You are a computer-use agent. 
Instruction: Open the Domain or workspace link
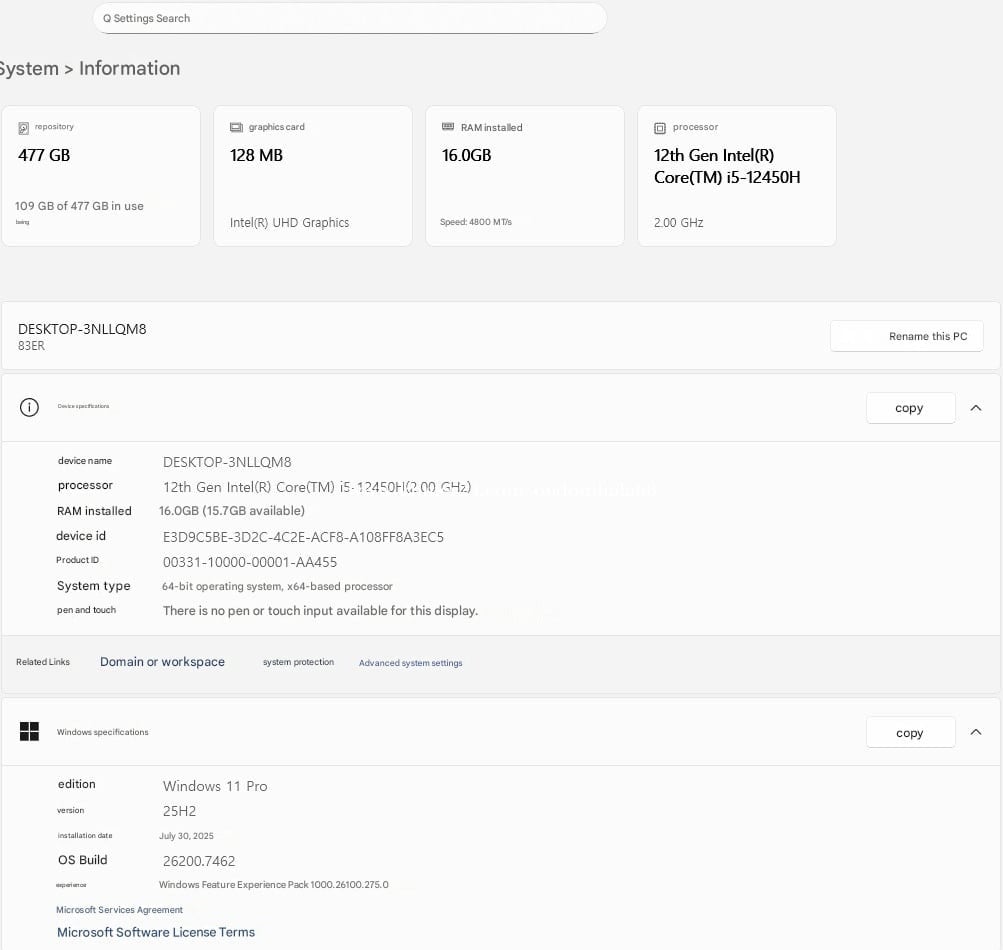(162, 662)
